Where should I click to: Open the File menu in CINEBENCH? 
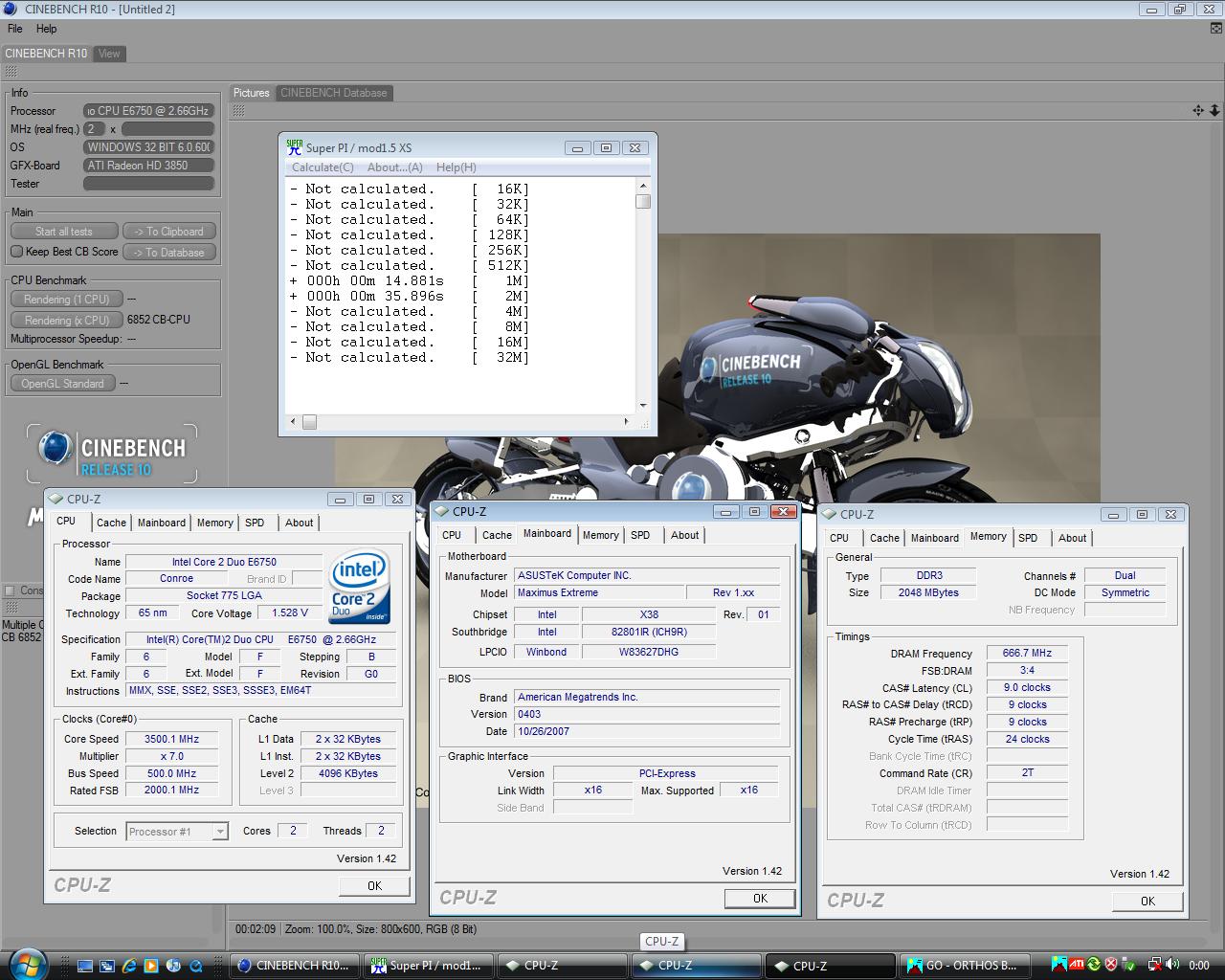point(15,29)
